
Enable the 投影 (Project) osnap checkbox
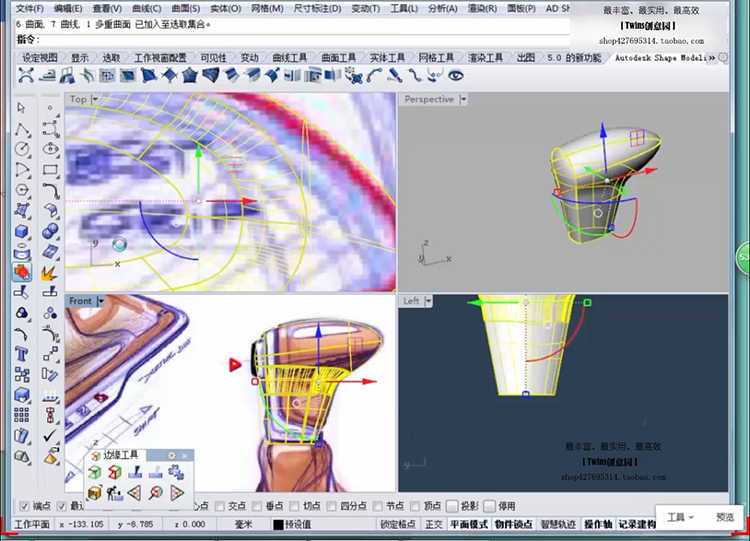(x=452, y=506)
